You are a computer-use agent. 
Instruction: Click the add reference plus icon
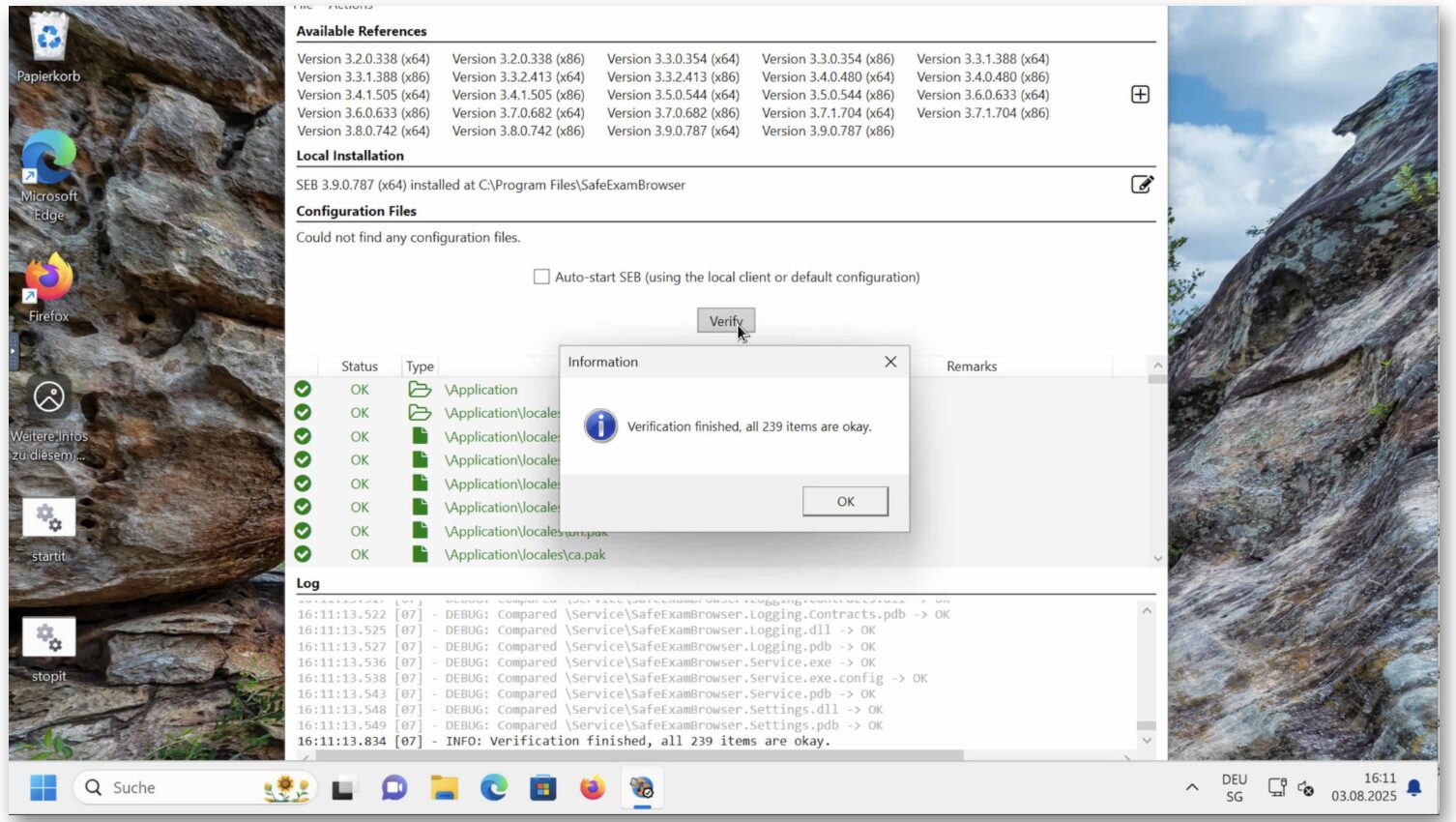pyautogui.click(x=1140, y=94)
